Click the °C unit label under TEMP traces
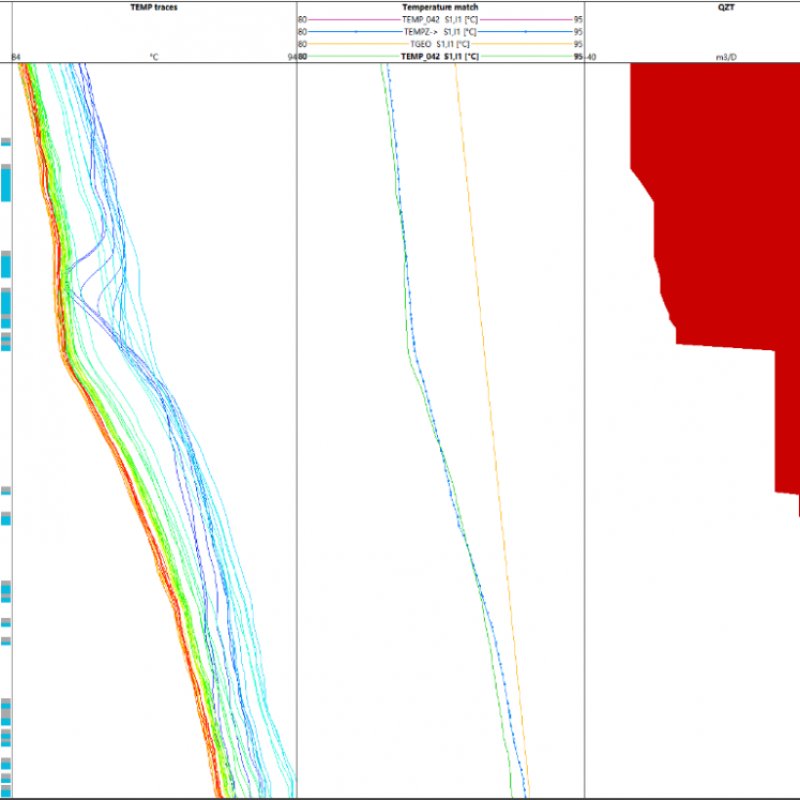800x800 pixels. coord(153,57)
